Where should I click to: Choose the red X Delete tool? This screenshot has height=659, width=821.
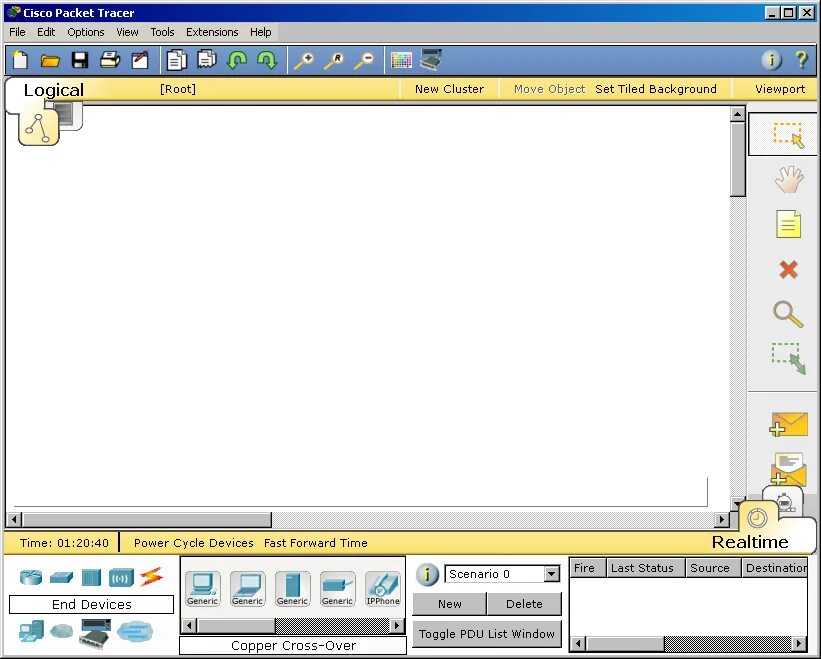[x=789, y=270]
